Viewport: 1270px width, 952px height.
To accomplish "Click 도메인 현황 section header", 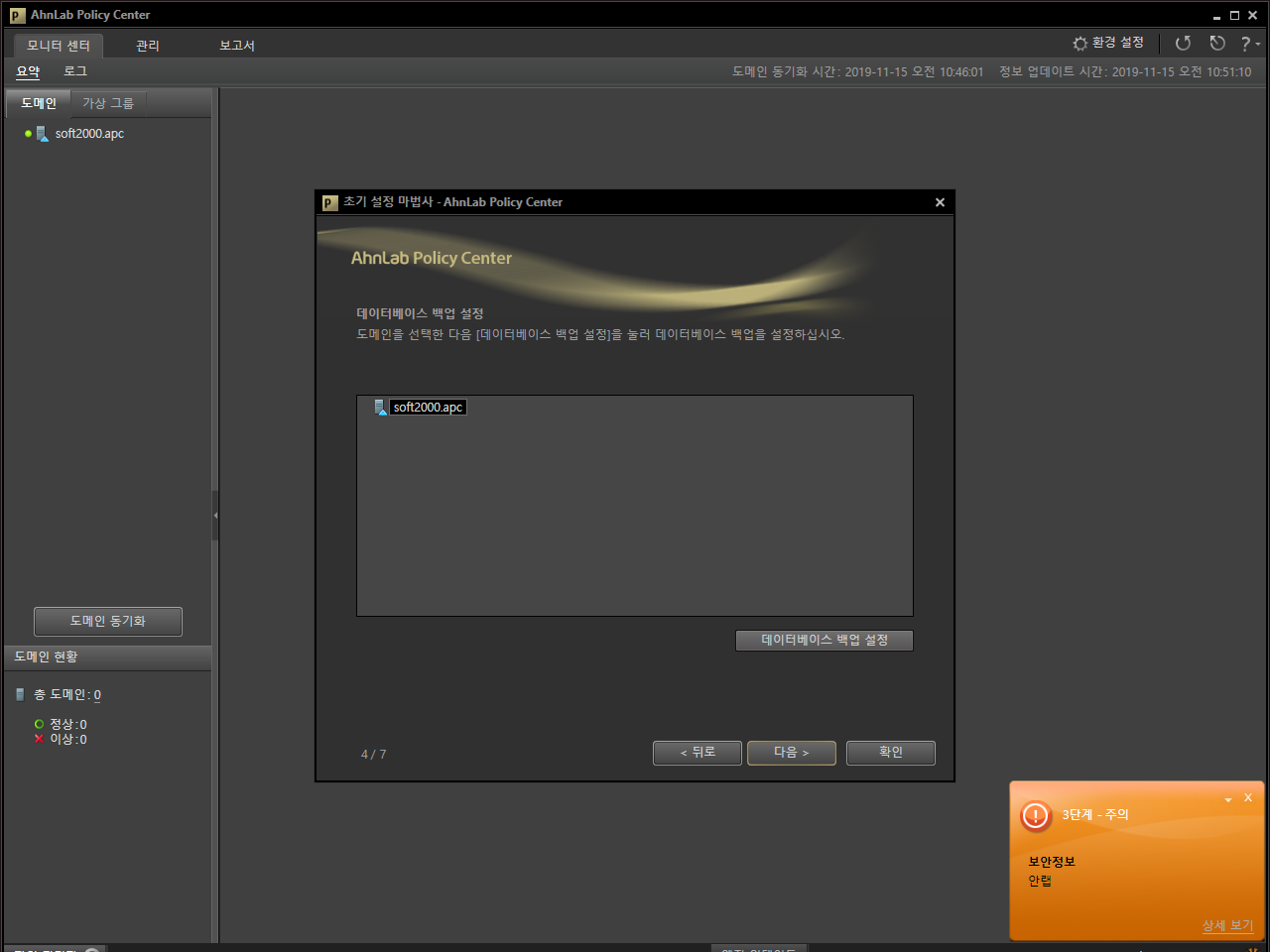I will point(107,657).
